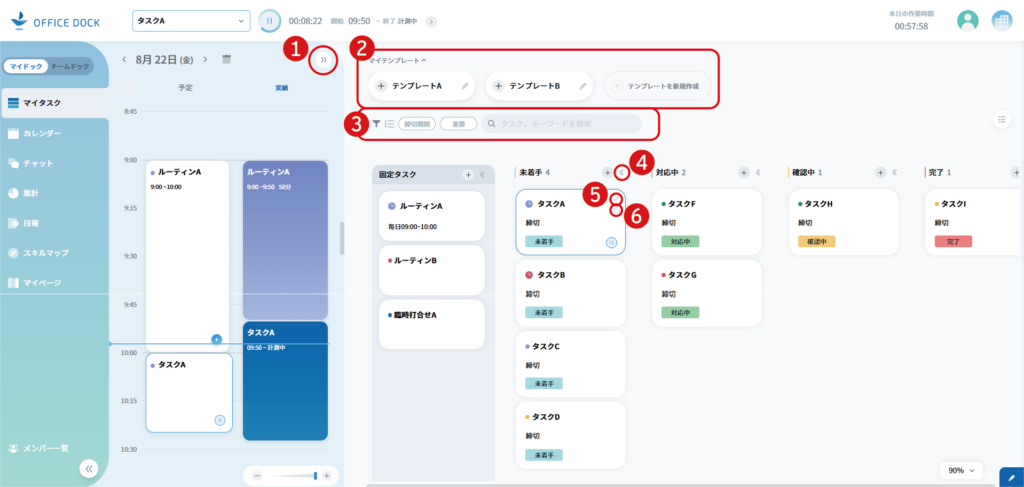Toggle the 締切期間 filter chip
This screenshot has height=487, width=1024.
416,124
